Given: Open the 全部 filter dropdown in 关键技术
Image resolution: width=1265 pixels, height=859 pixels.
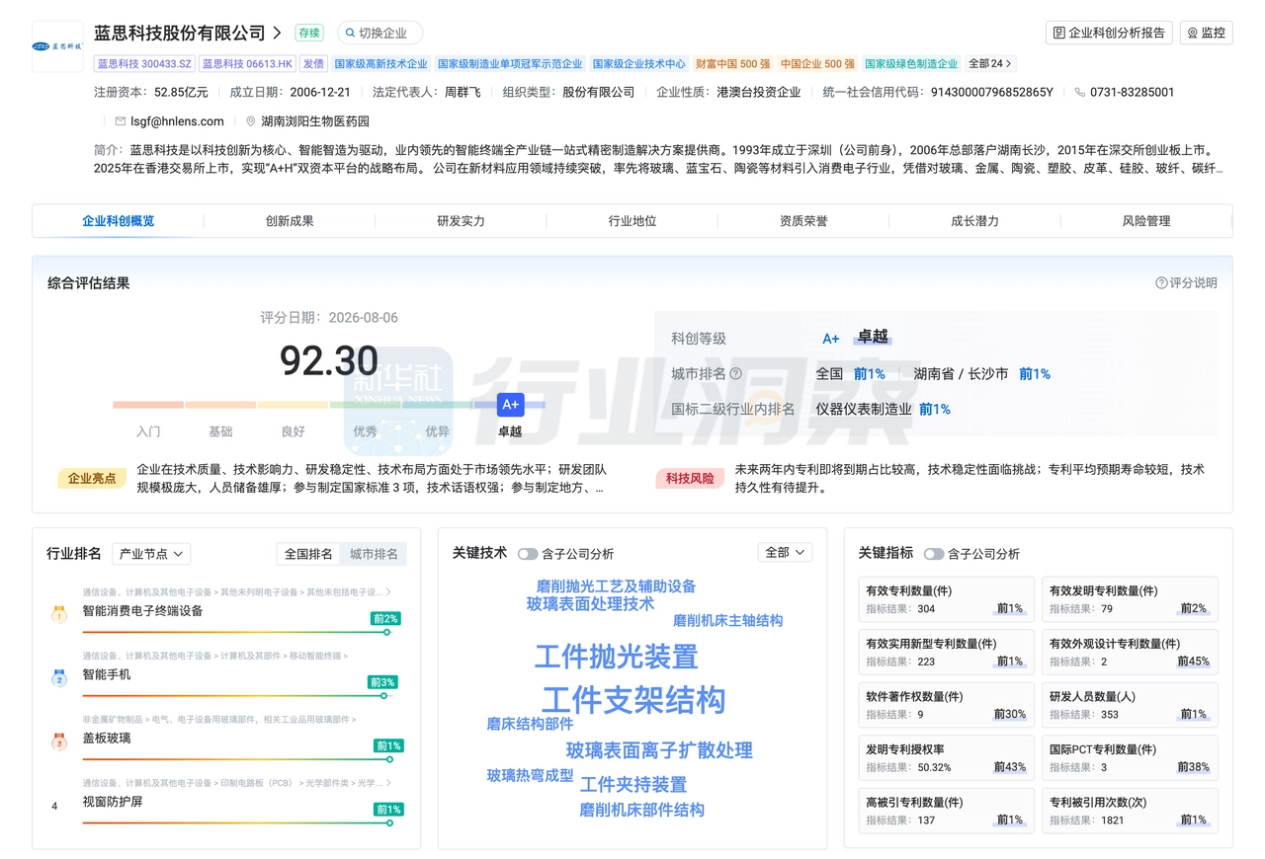Looking at the screenshot, I should [x=785, y=553].
